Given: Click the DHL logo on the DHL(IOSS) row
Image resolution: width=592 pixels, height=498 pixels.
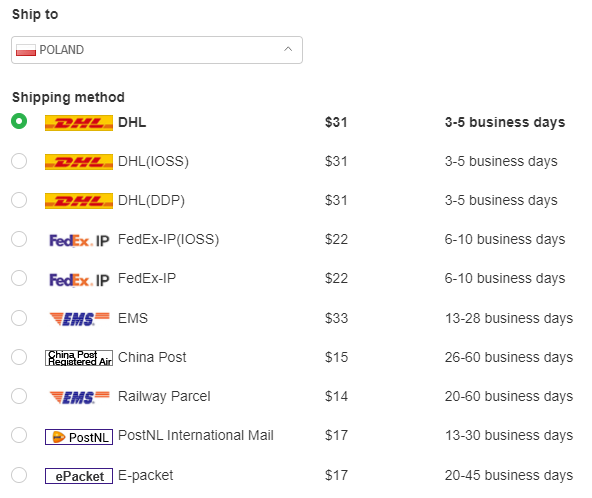Looking at the screenshot, I should coord(79,162).
